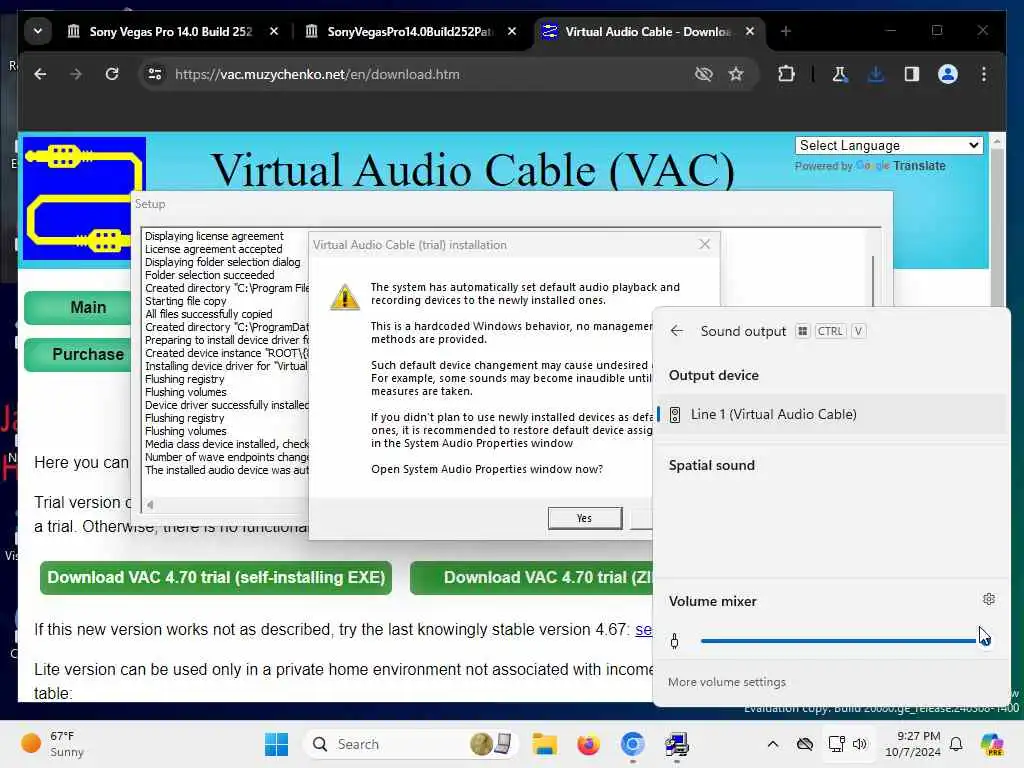Open the Copilot preview taskbar icon
1024x768 pixels.
(992, 744)
